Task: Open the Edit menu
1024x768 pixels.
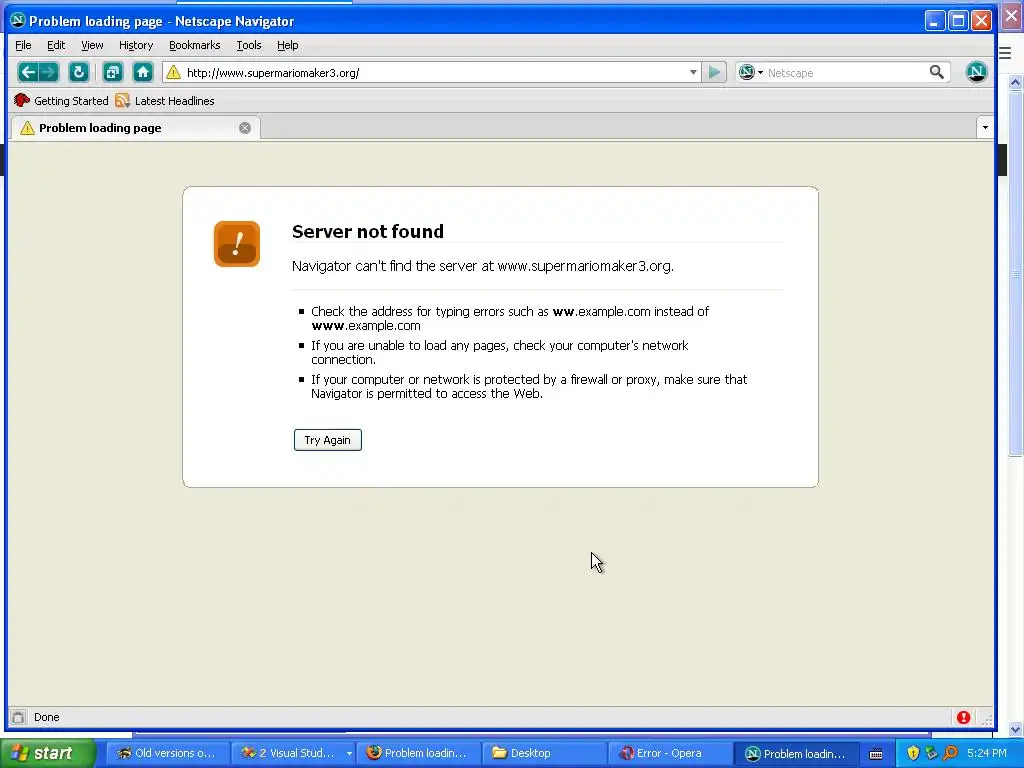Action: [x=56, y=45]
